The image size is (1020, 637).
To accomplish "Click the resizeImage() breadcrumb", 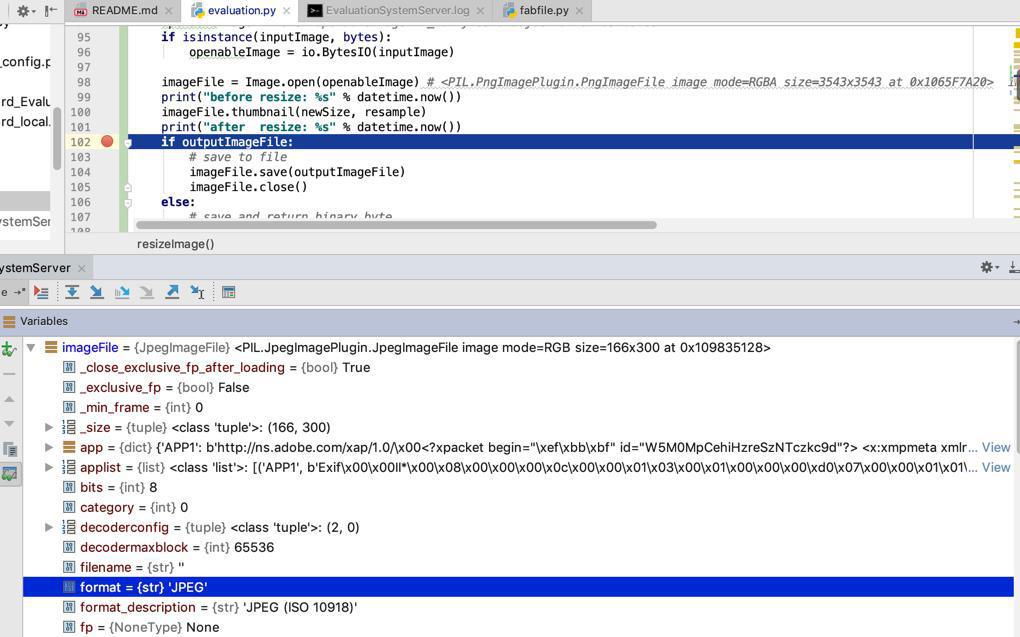I will click(175, 244).
